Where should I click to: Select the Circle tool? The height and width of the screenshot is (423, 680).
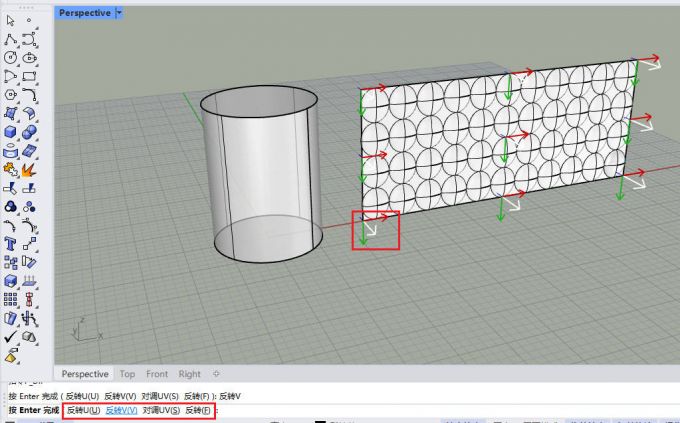point(10,58)
